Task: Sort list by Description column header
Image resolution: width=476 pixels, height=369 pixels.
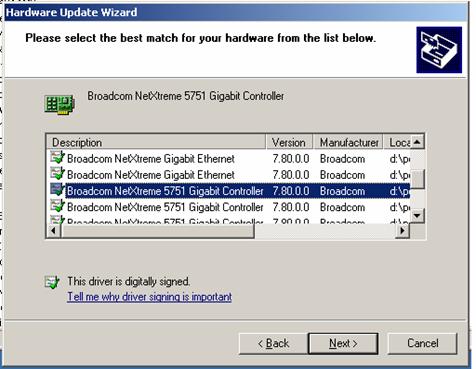Action: click(156, 142)
